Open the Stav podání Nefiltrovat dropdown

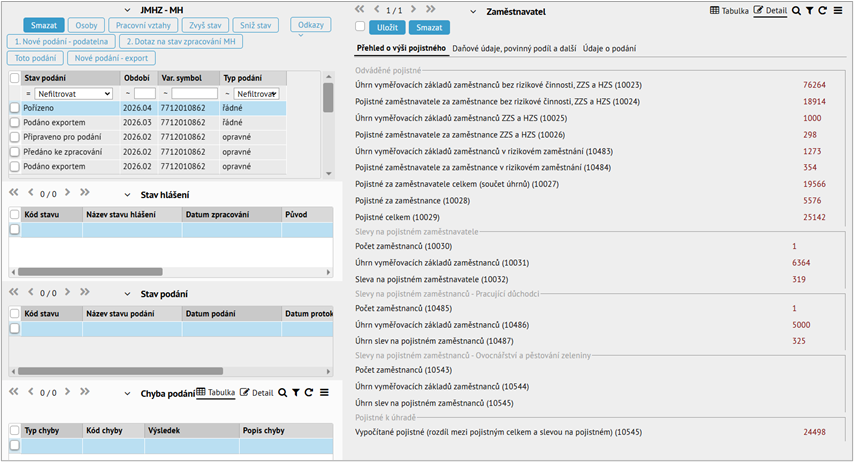(x=74, y=94)
